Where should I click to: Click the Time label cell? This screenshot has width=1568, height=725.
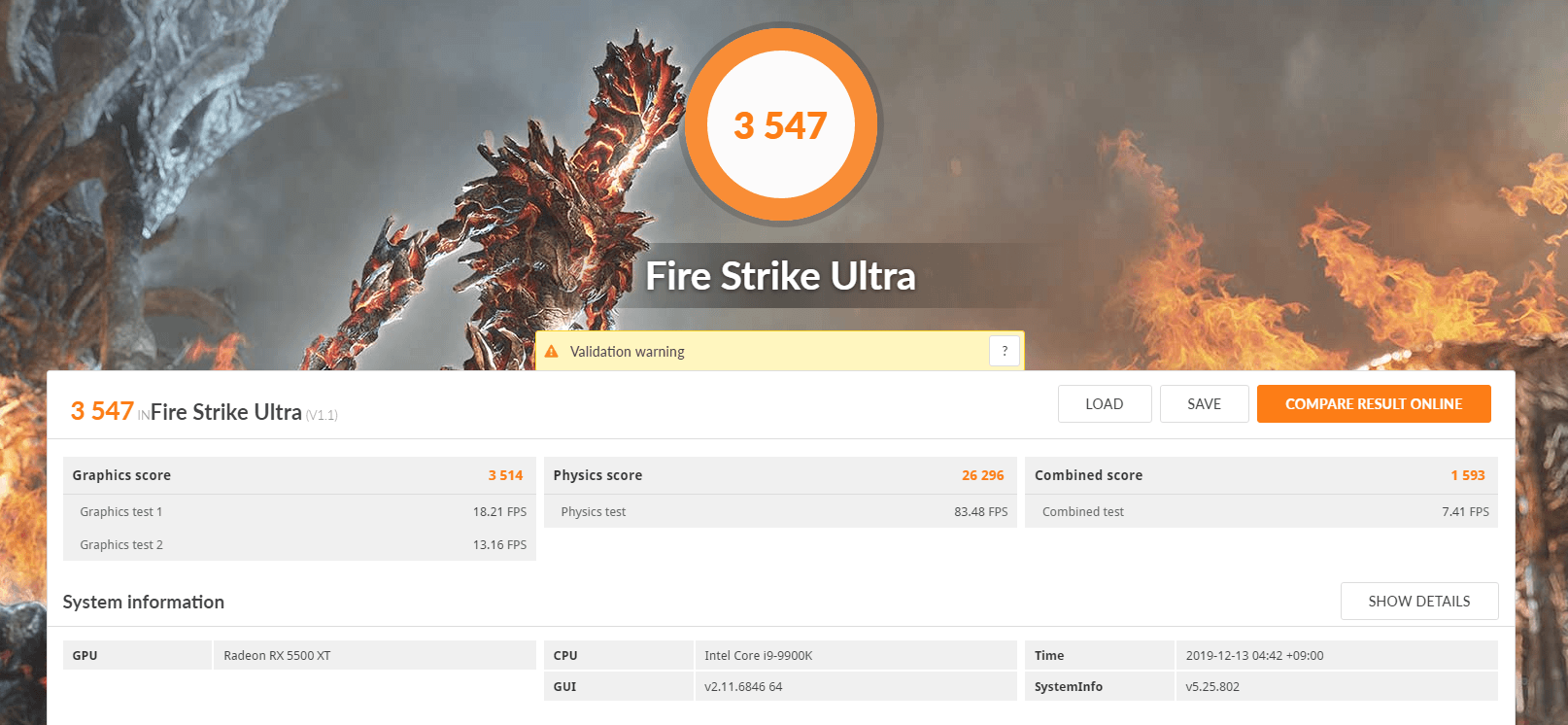click(x=1099, y=655)
